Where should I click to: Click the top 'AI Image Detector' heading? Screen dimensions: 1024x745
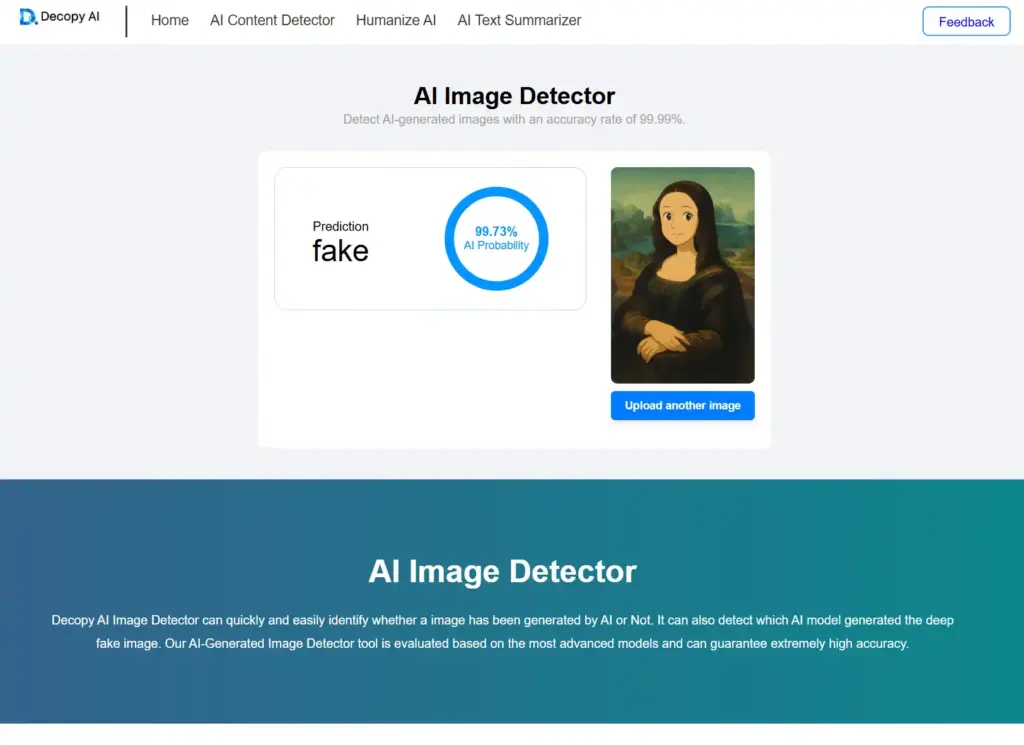tap(514, 96)
